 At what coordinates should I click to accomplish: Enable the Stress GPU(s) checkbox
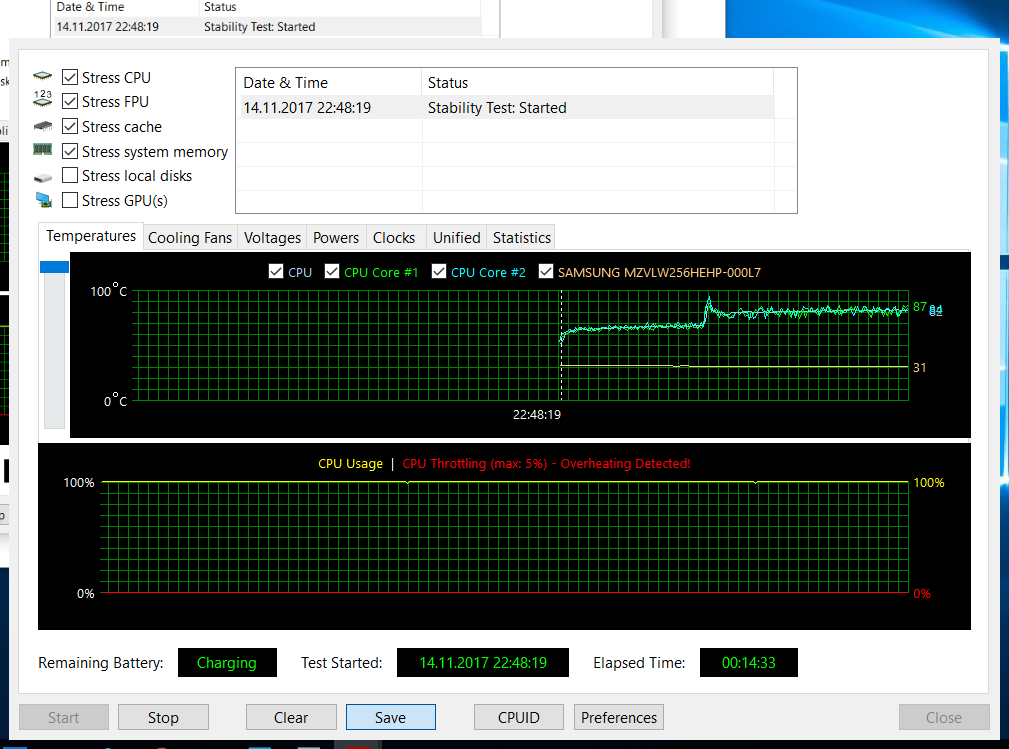(x=70, y=200)
